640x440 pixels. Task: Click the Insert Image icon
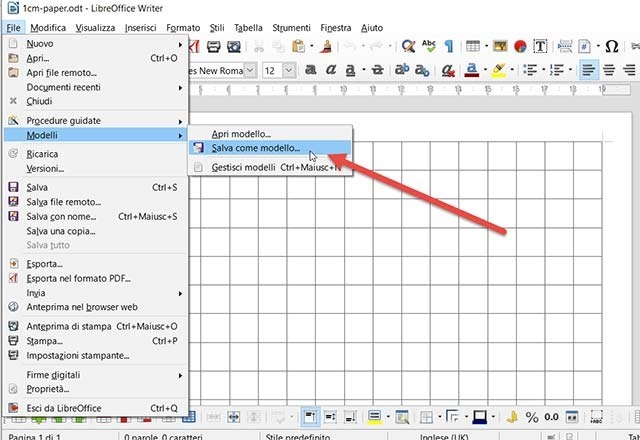[500, 46]
